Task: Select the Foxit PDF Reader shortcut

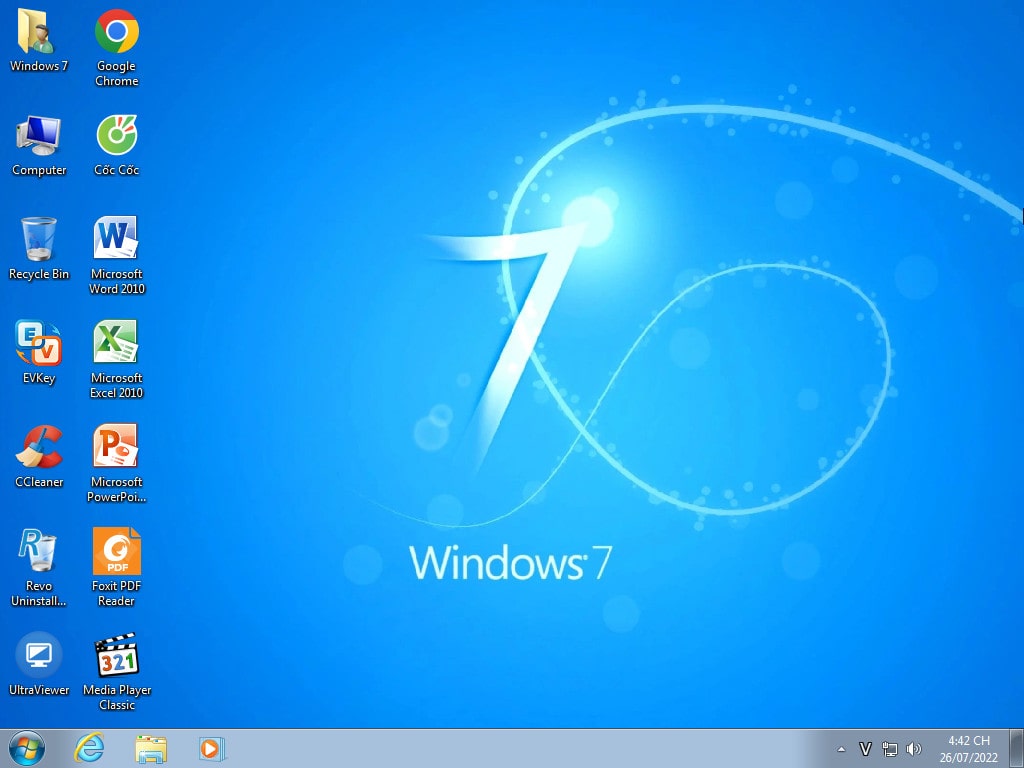Action: click(x=116, y=567)
